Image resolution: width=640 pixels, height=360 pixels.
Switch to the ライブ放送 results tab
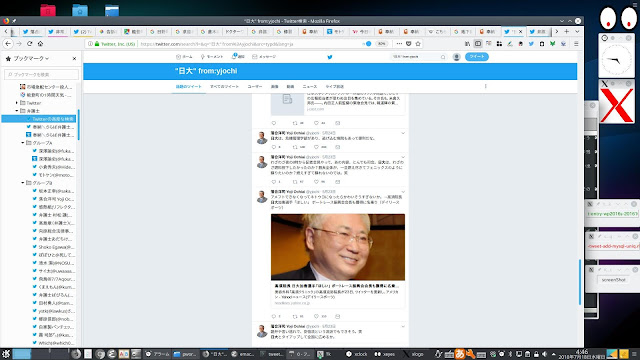(x=335, y=87)
